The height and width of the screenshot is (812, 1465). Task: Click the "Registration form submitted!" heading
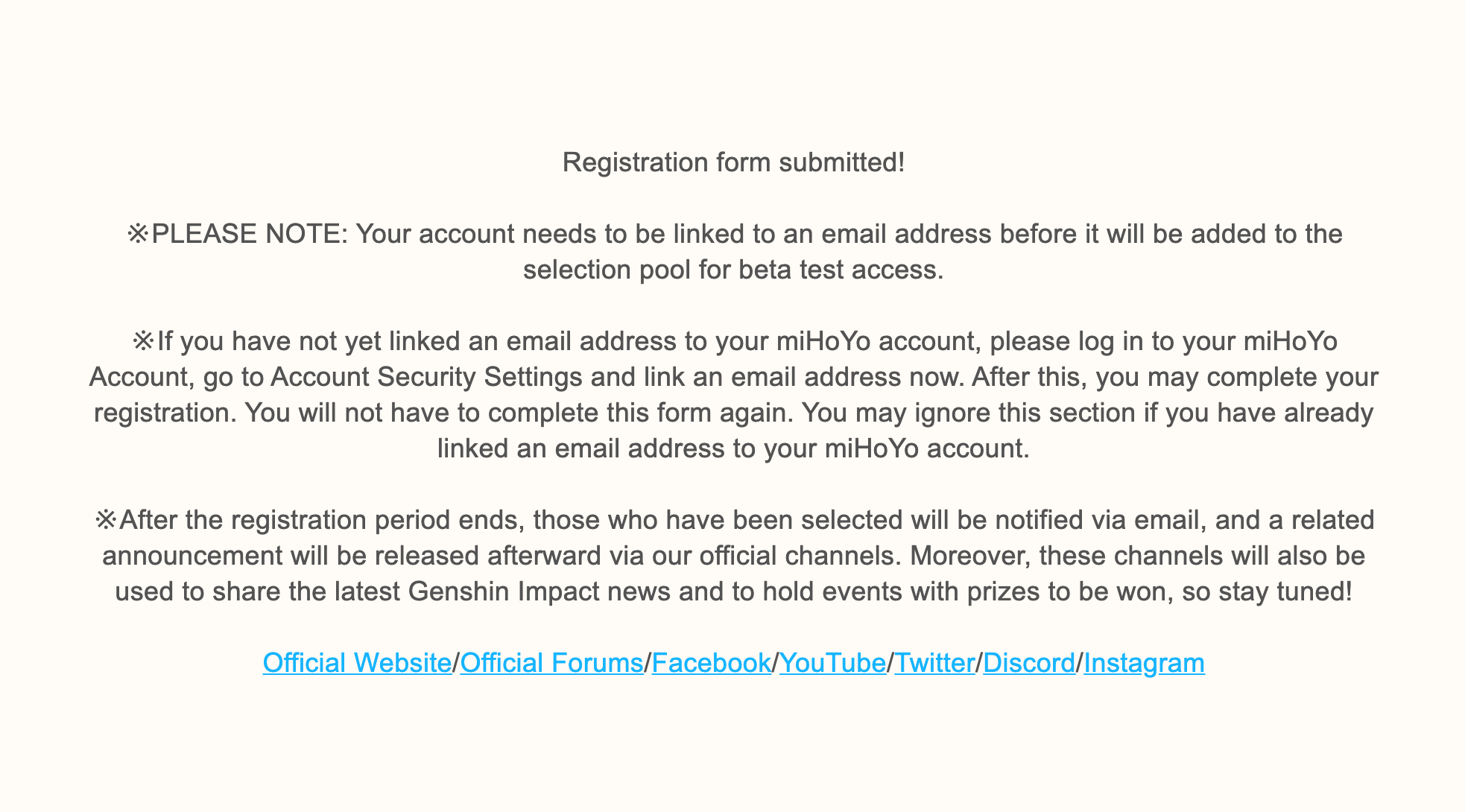pyautogui.click(x=733, y=162)
